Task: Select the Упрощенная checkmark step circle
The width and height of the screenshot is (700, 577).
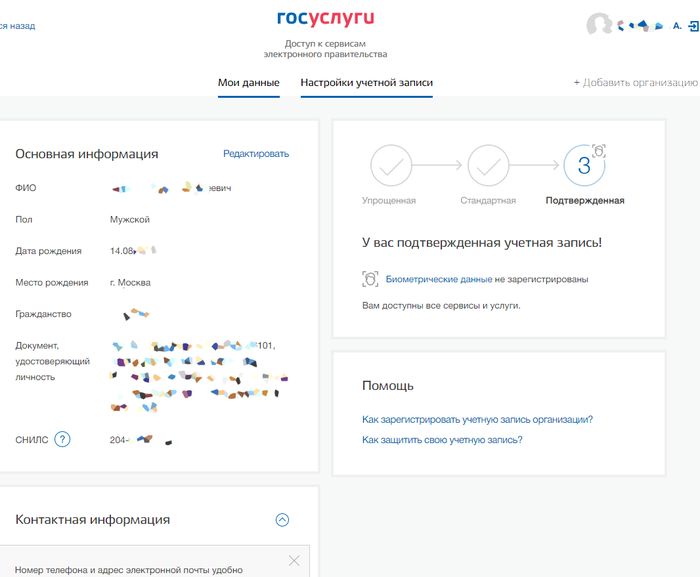Action: tap(389, 166)
